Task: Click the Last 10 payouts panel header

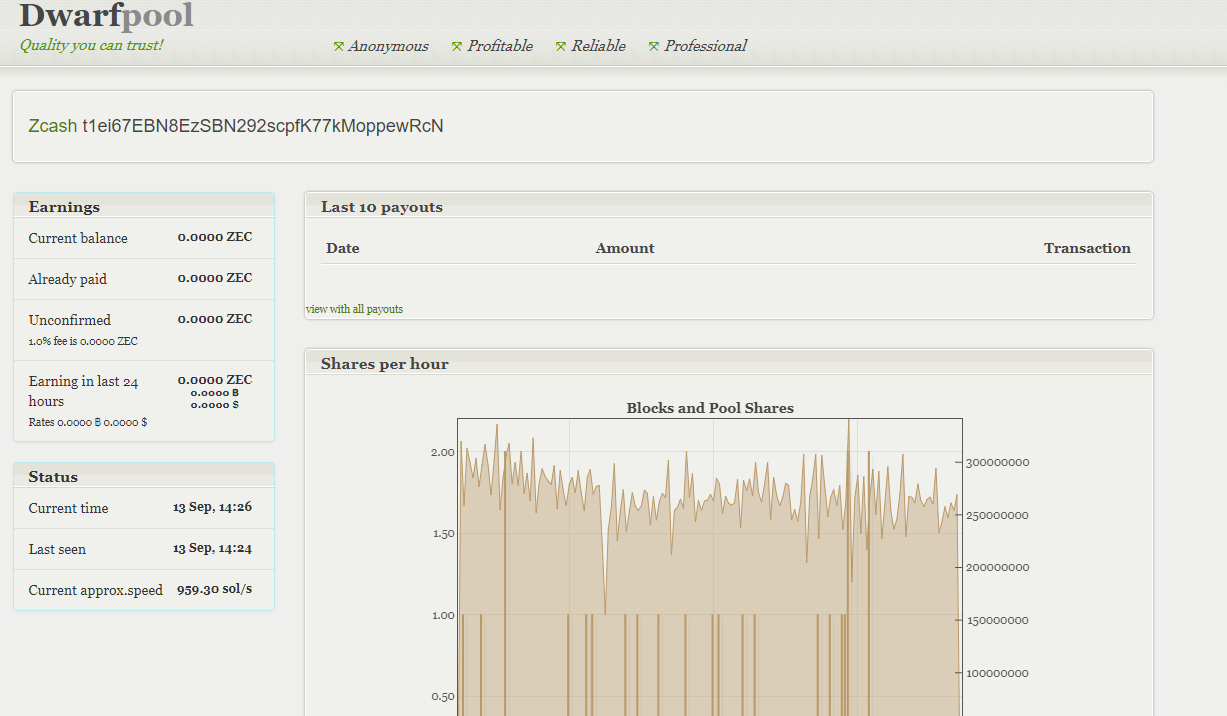Action: coord(381,207)
